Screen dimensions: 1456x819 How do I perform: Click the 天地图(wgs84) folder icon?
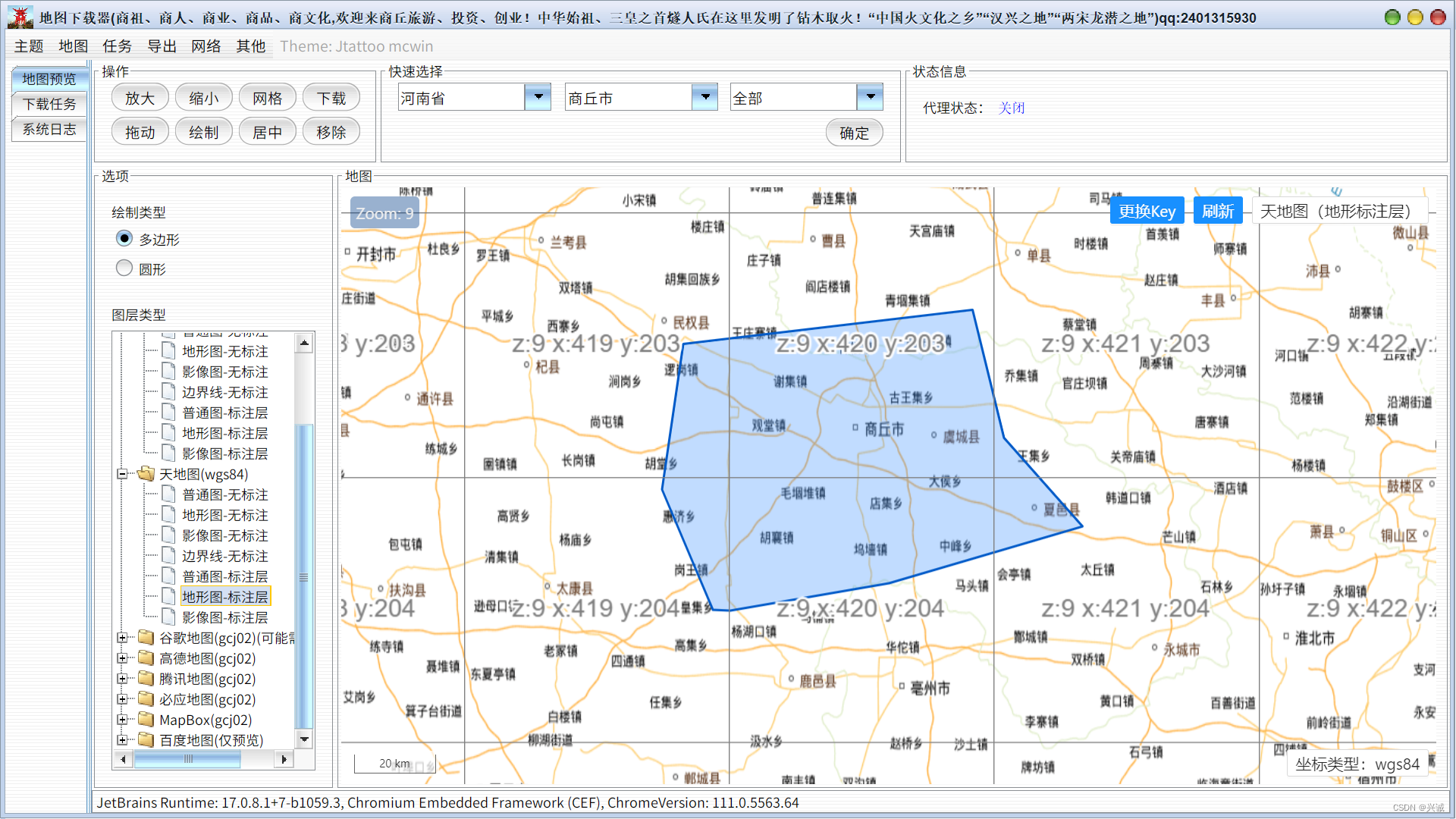pos(146,474)
